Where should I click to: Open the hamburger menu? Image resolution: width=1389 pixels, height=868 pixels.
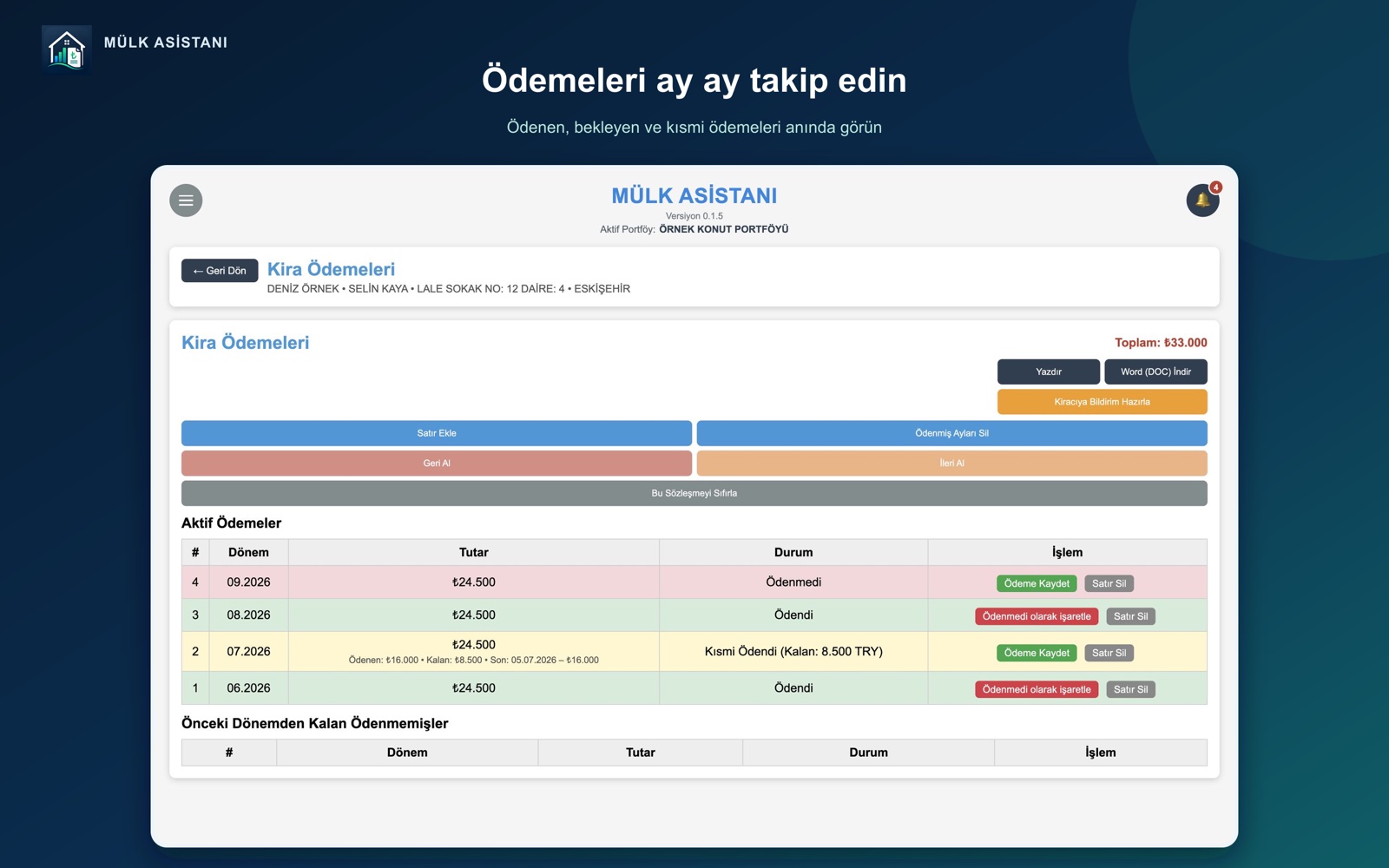(x=186, y=201)
